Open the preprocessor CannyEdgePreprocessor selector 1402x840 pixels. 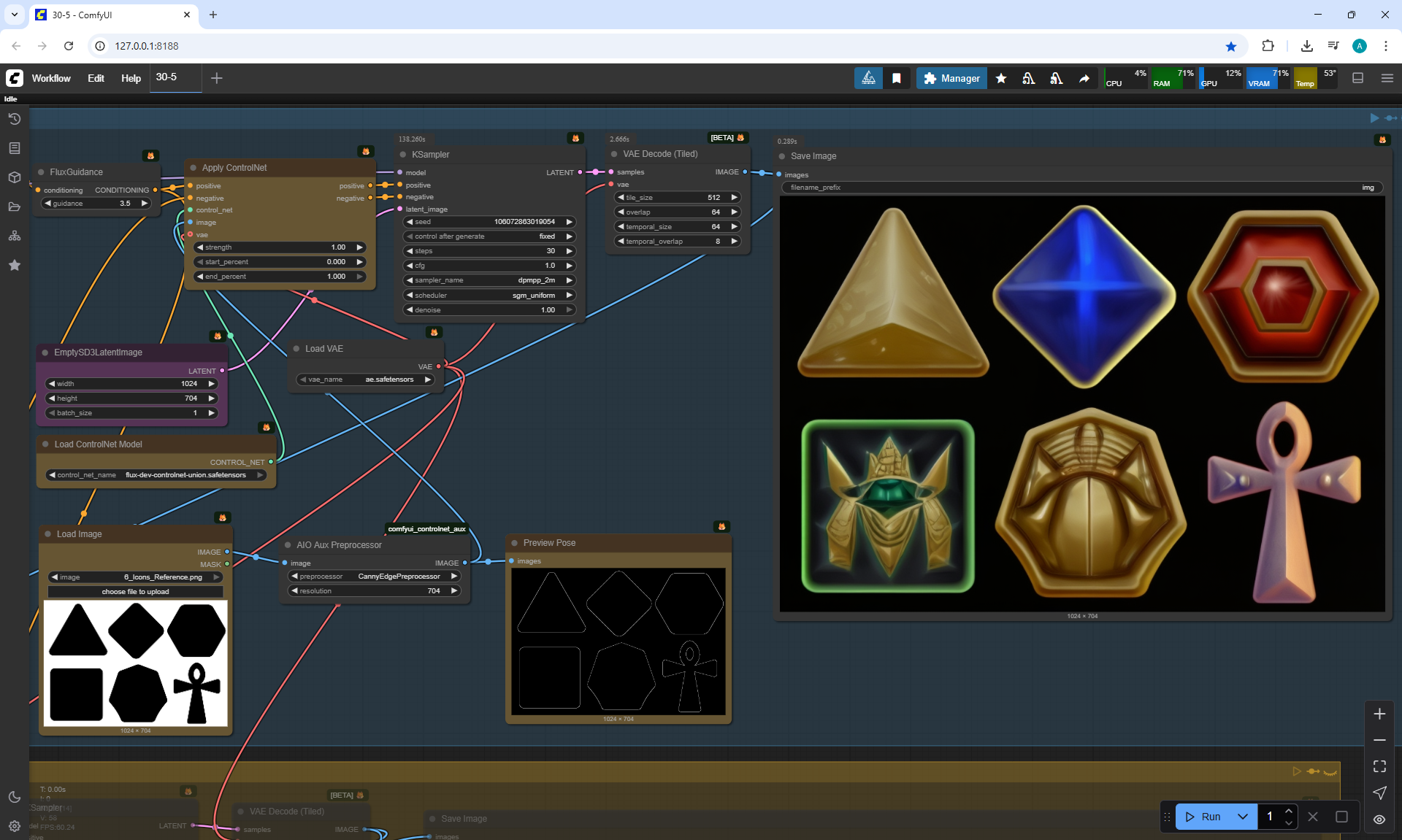tap(374, 577)
